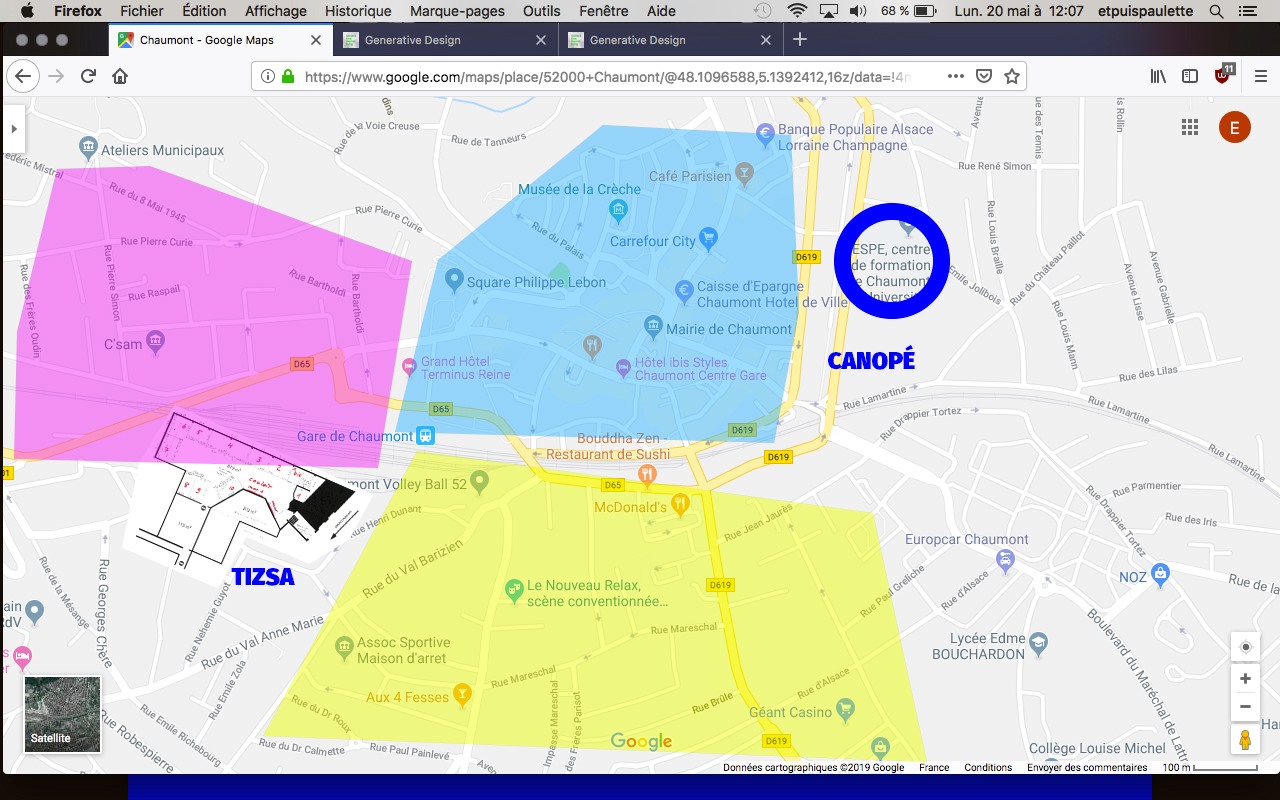This screenshot has height=800, width=1280.
Task: Click the Gare de Chaumont station icon
Action: (x=426, y=436)
